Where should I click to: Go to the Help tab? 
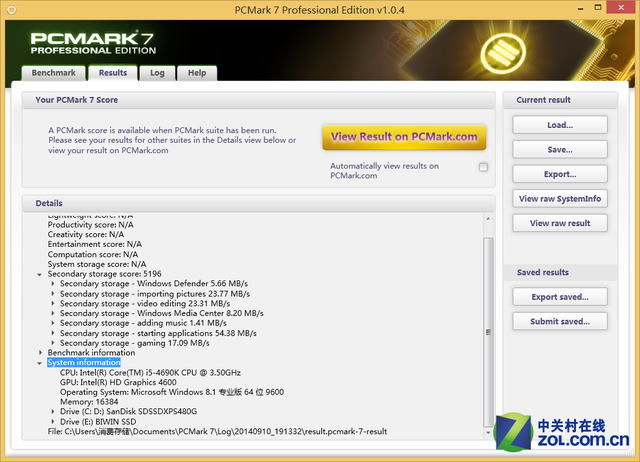click(x=197, y=73)
